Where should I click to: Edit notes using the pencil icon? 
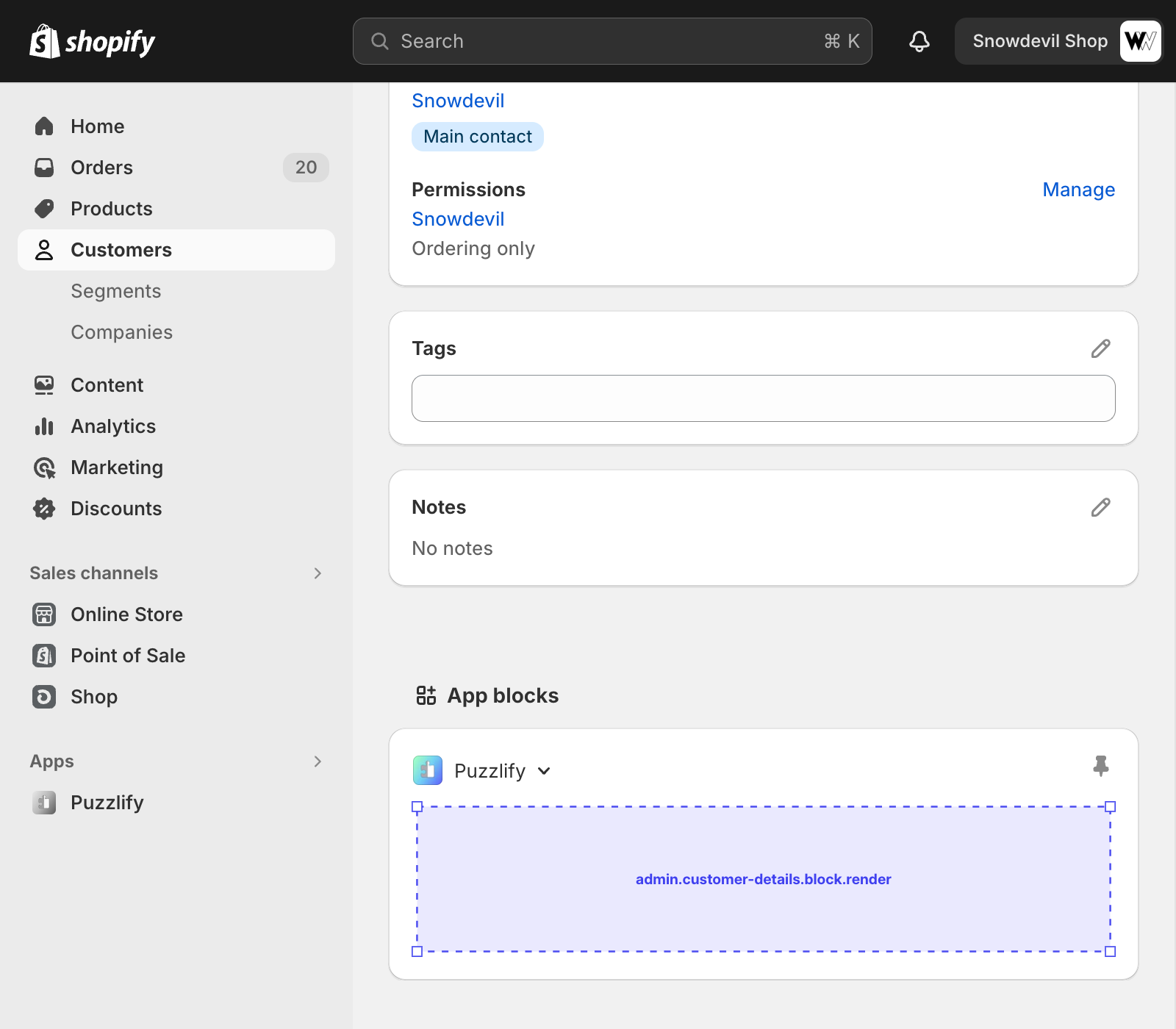coord(1100,507)
